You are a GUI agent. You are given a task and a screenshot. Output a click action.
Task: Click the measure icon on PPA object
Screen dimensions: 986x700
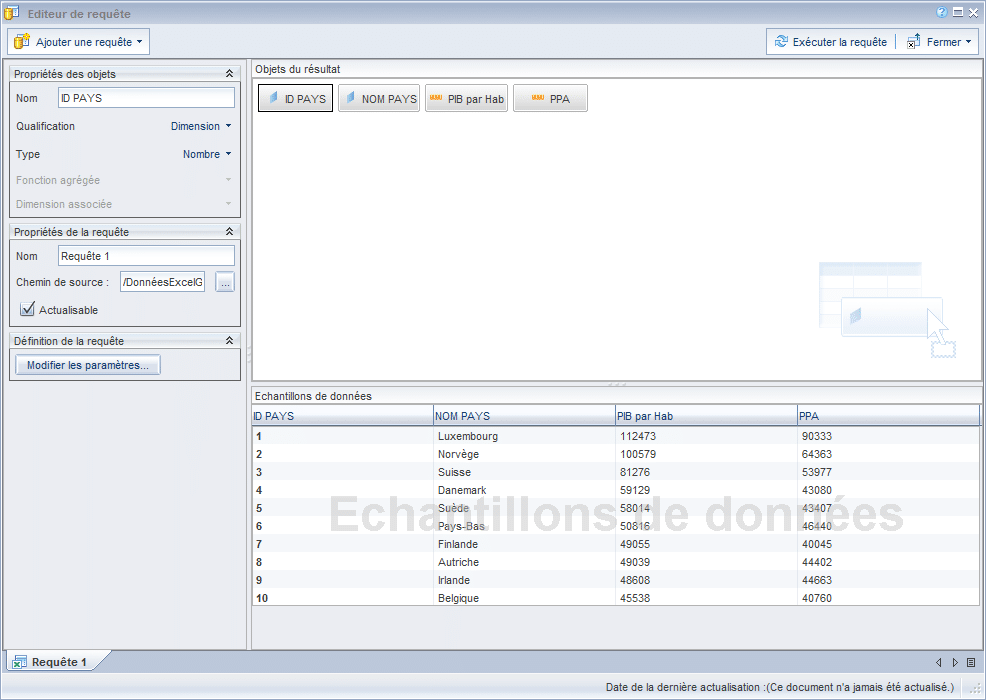538,97
